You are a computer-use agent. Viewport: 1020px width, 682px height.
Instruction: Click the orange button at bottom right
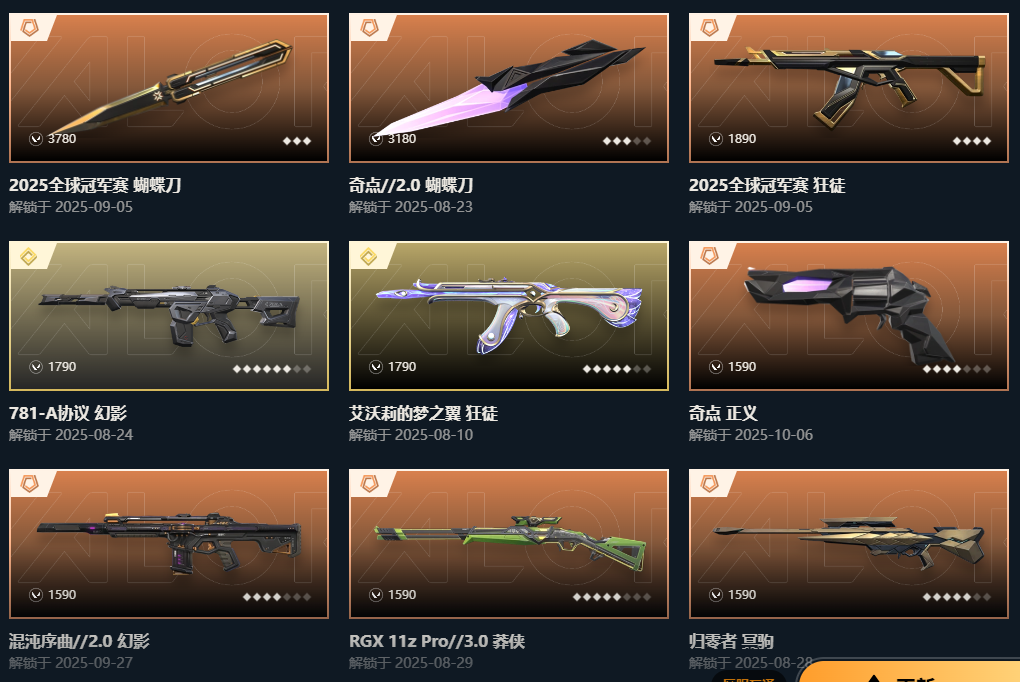click(x=911, y=672)
